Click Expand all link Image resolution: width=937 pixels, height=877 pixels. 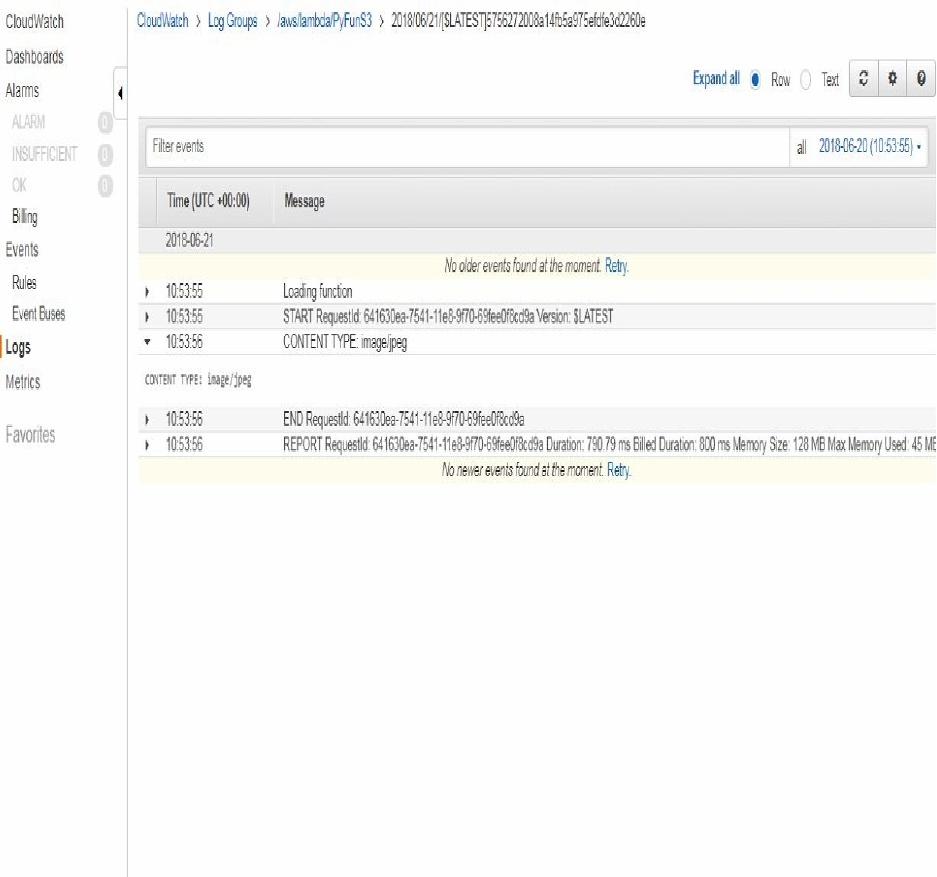point(716,78)
